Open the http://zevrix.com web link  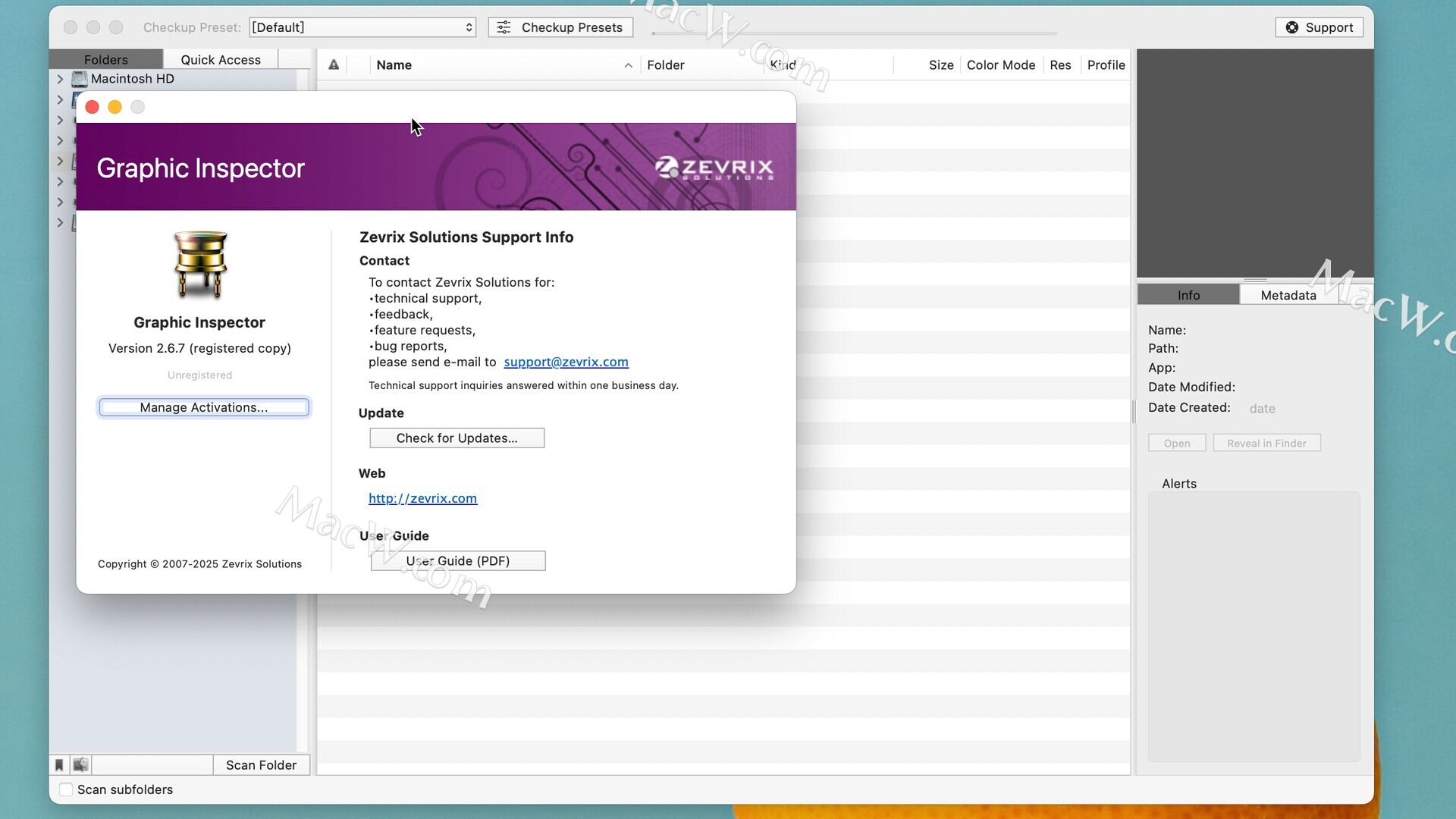pyautogui.click(x=423, y=498)
